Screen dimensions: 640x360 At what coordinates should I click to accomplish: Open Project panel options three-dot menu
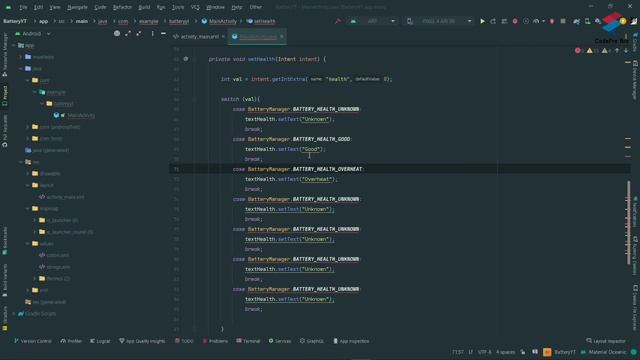(x=152, y=33)
